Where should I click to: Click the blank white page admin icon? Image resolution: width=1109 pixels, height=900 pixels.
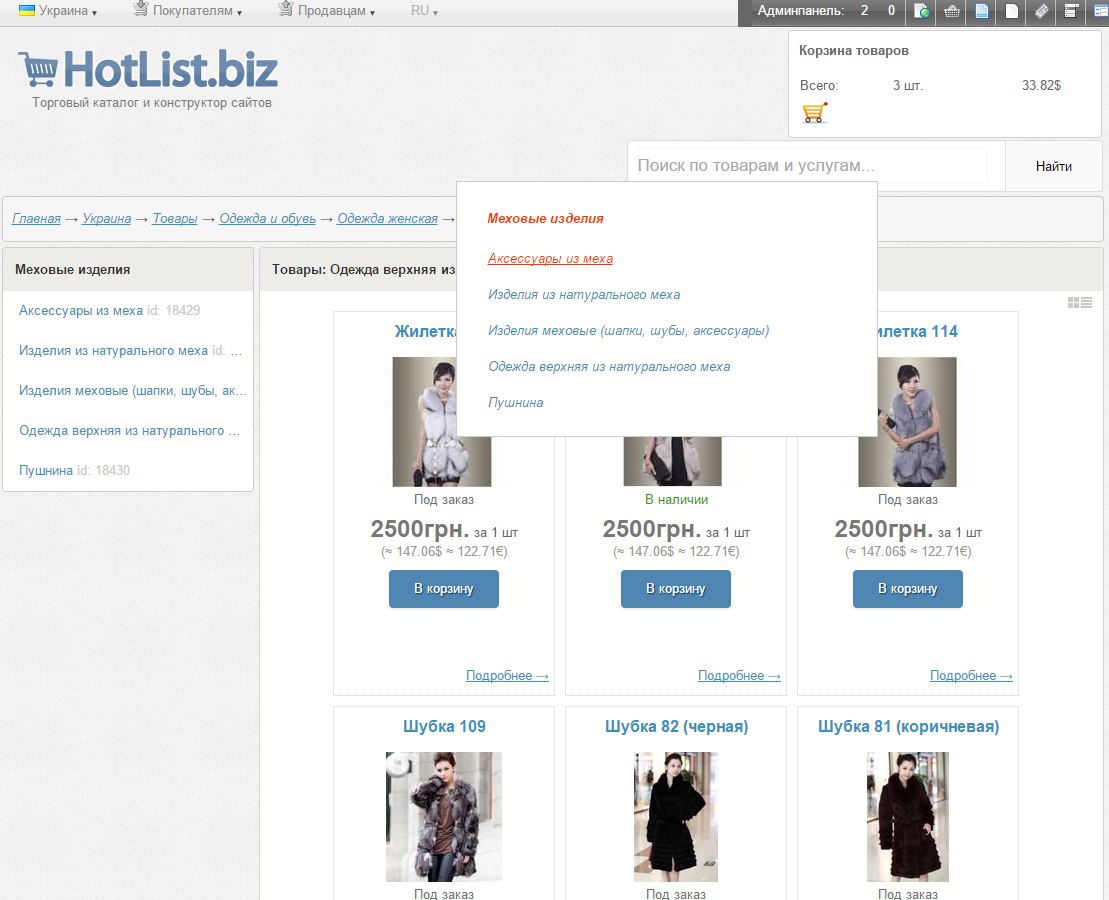(x=1012, y=12)
